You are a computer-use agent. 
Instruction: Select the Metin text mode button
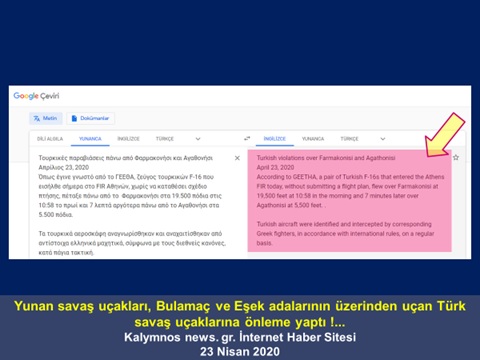[46, 118]
